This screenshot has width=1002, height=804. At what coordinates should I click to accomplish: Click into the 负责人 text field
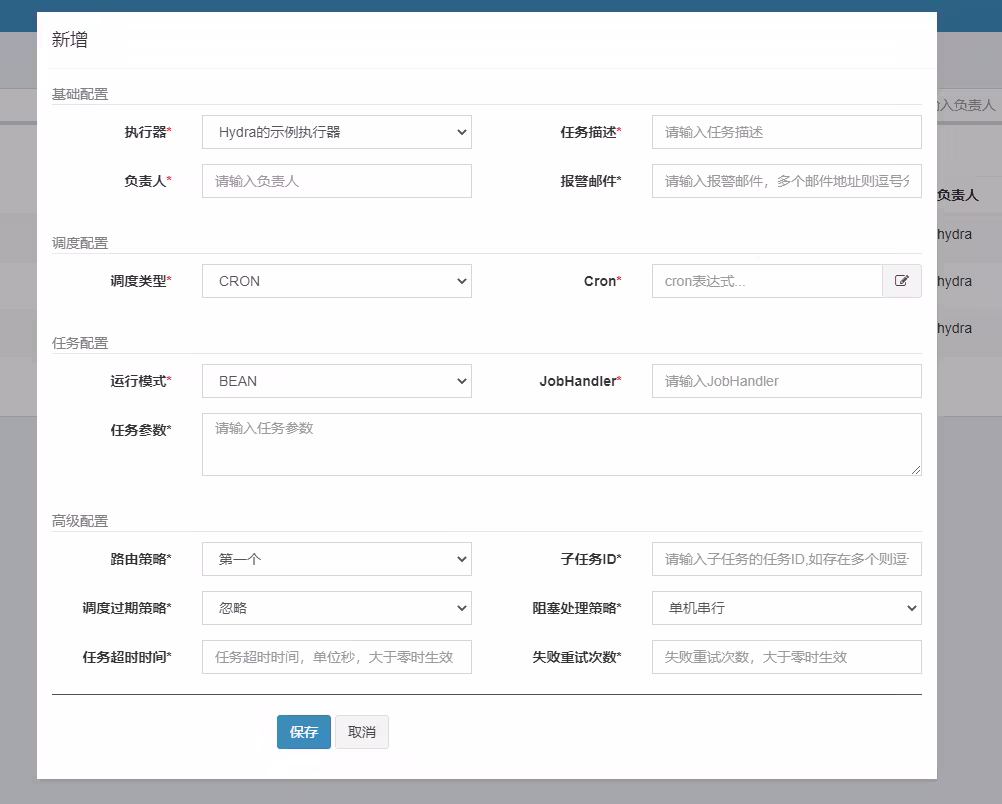coord(336,181)
